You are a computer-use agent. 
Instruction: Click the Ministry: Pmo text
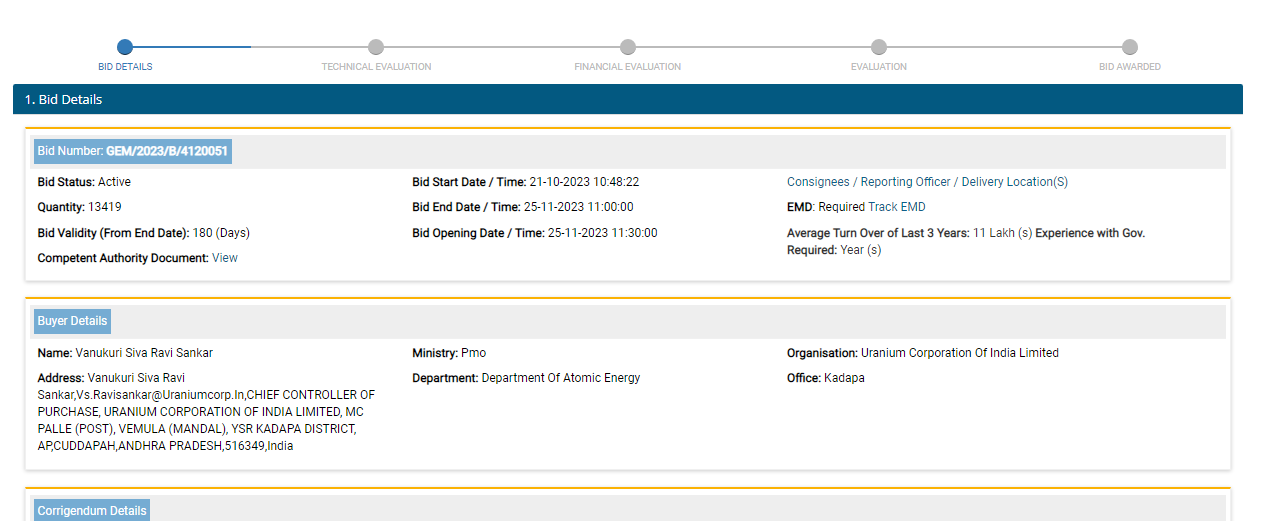(449, 353)
